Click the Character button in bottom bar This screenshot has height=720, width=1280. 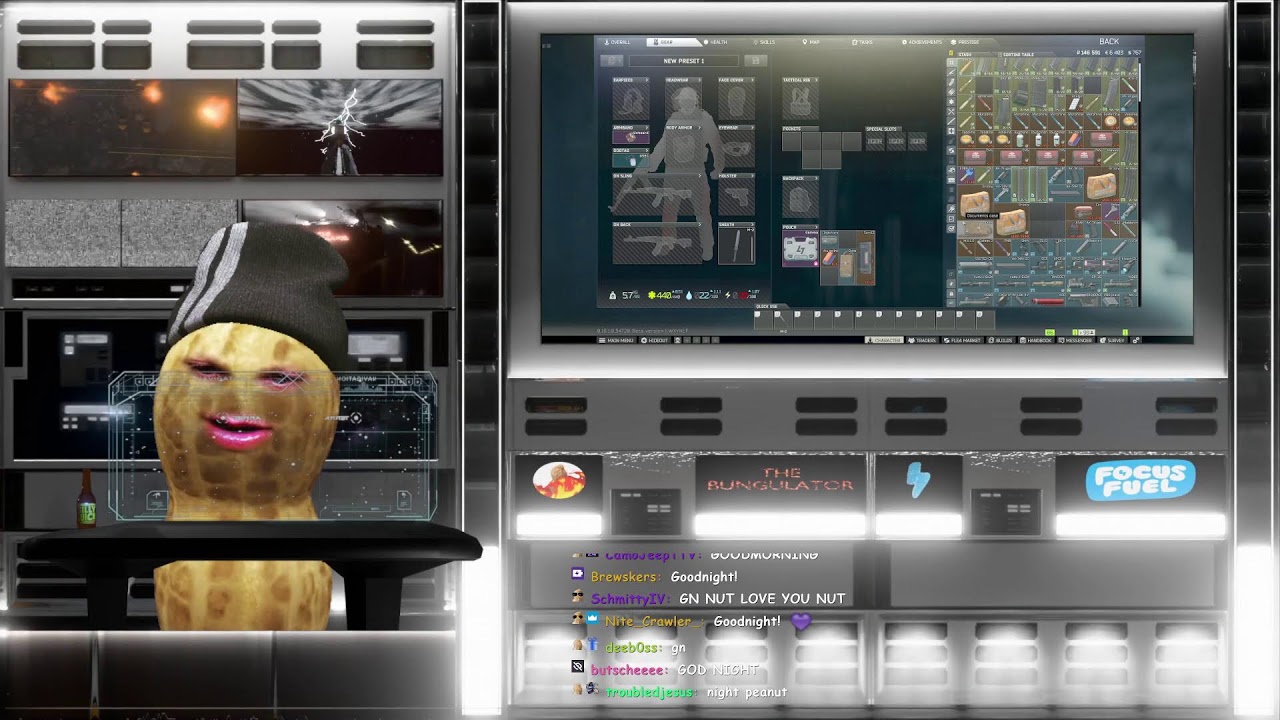tap(885, 340)
